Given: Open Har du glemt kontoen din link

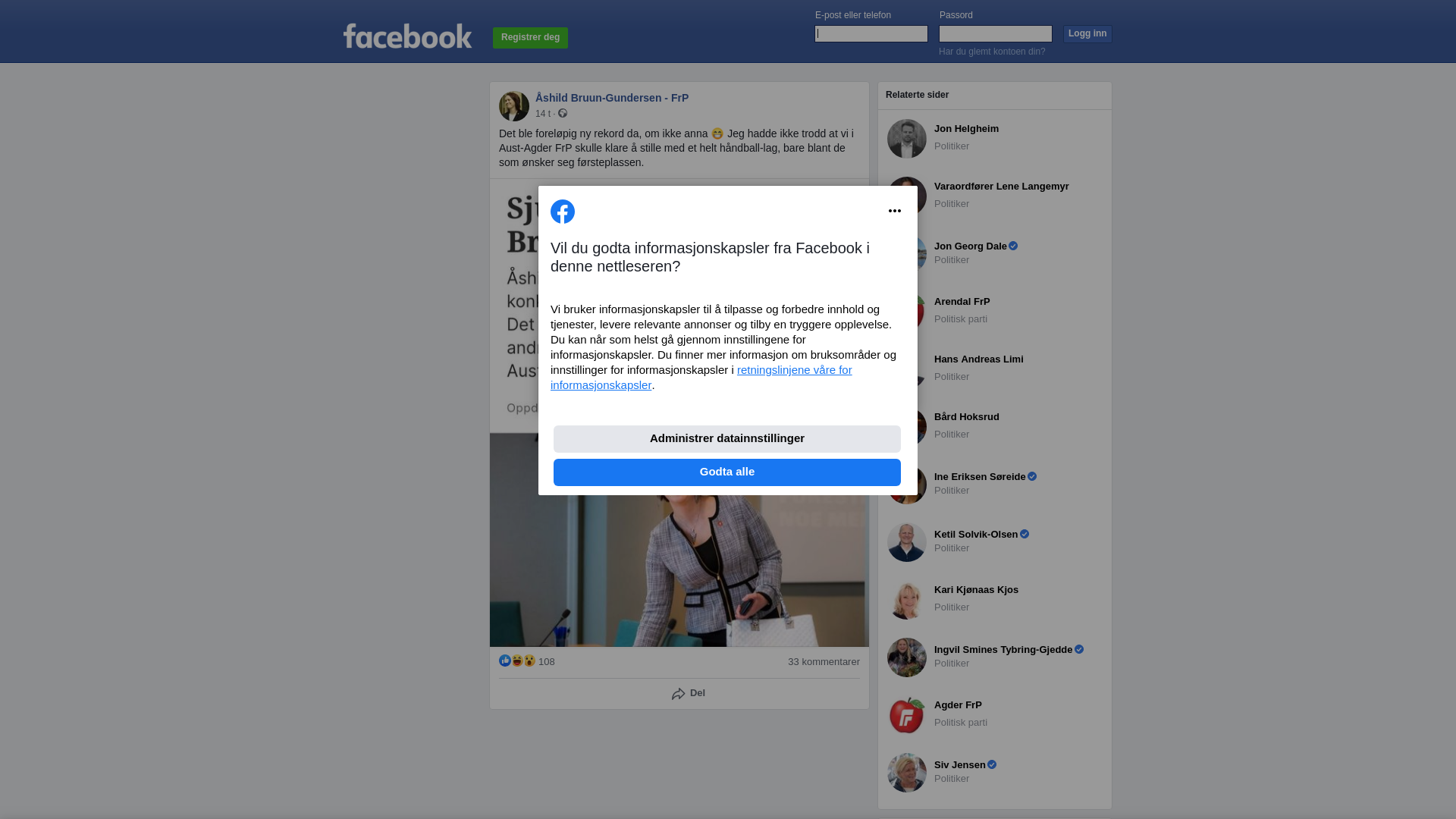Looking at the screenshot, I should tap(992, 52).
